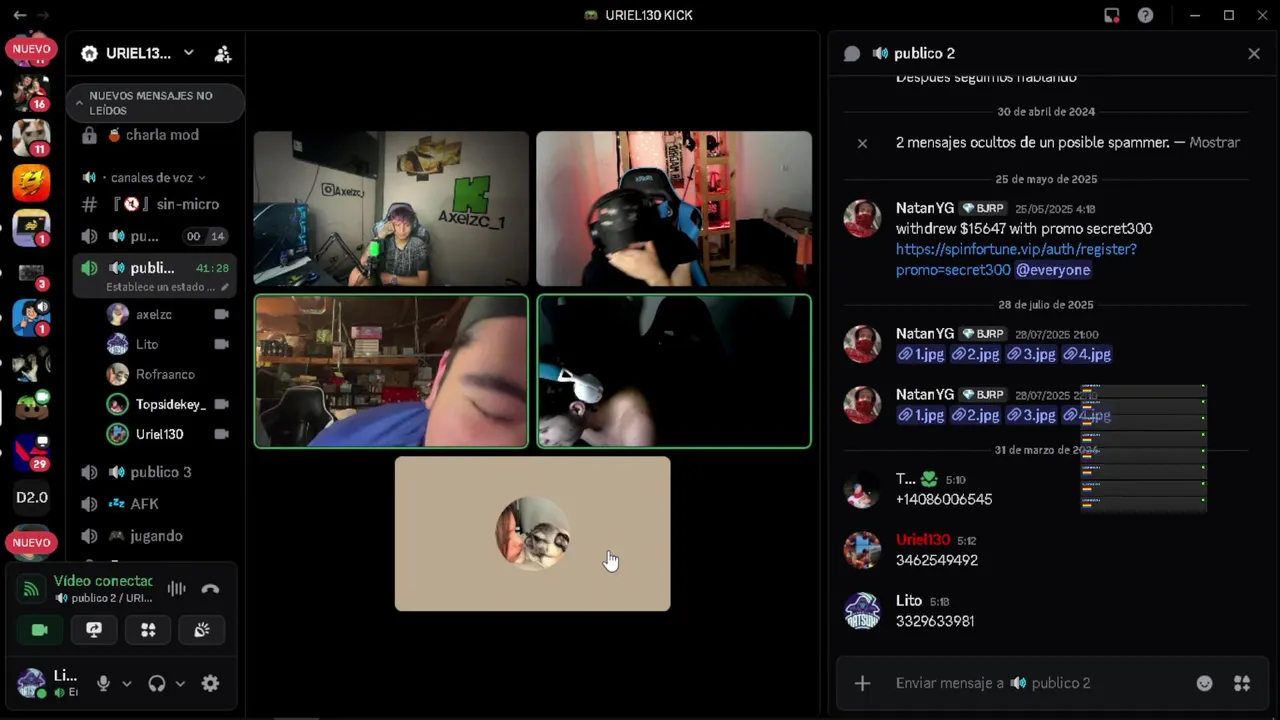1280x720 pixels.
Task: Focus the dark video tile with the white headset
Action: [x=674, y=371]
